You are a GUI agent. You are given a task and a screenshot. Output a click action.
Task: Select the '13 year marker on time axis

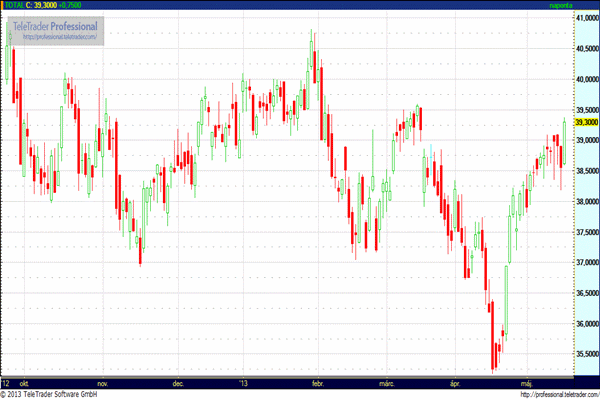pos(241,383)
